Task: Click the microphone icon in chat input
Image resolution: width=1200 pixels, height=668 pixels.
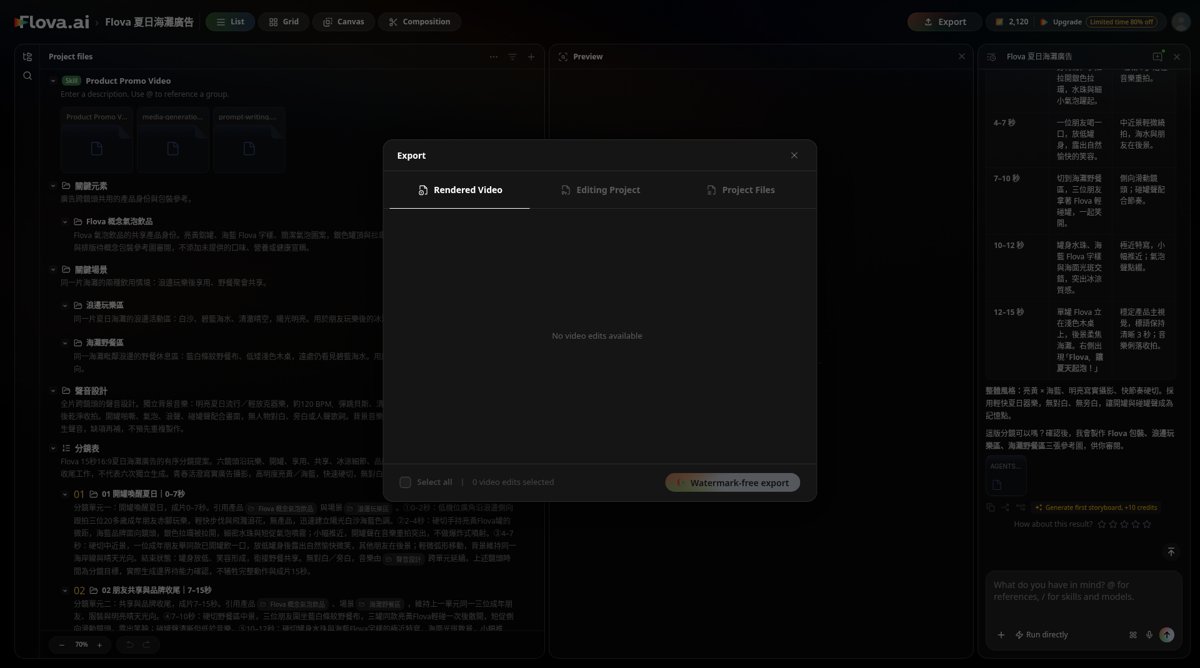Action: (x=1149, y=635)
